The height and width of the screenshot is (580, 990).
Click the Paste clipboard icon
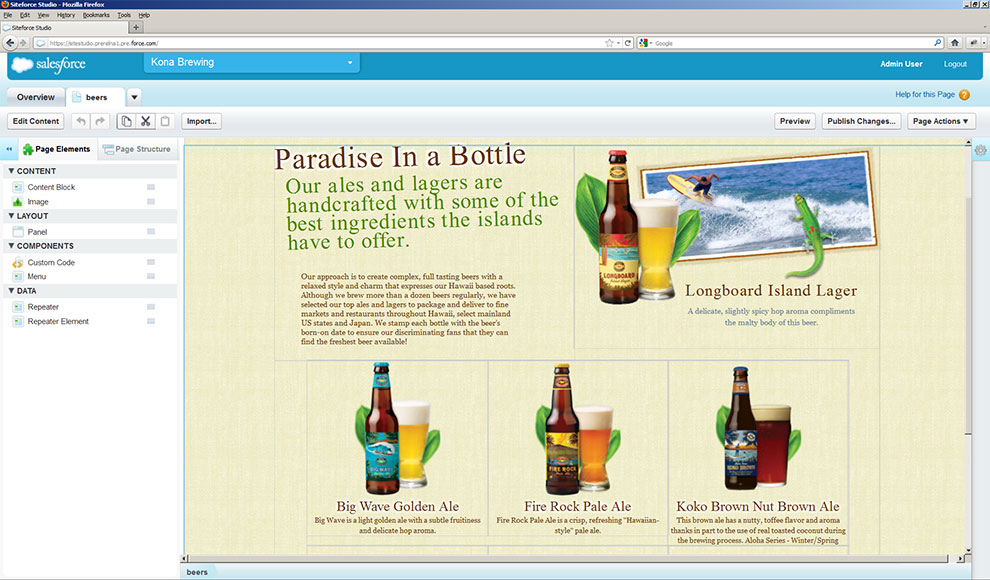tap(165, 121)
